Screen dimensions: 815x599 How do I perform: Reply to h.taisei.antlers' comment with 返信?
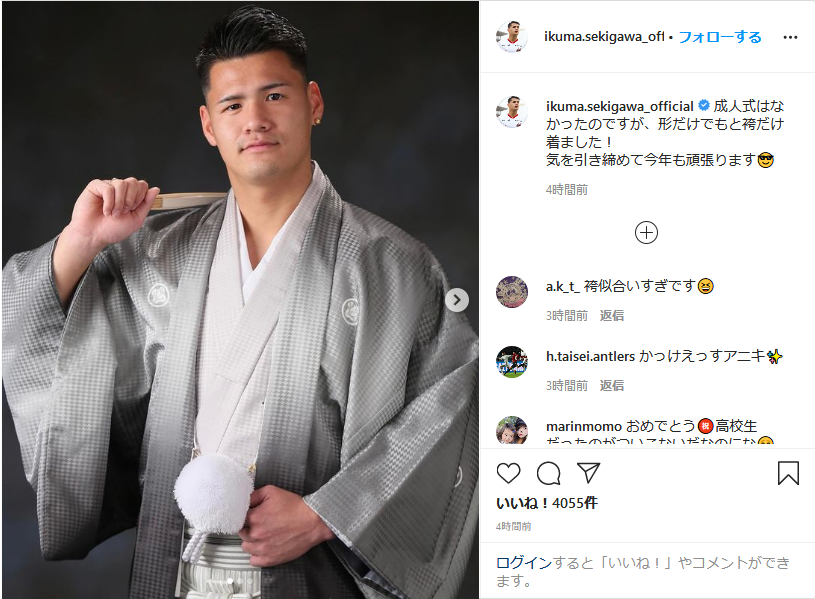611,386
